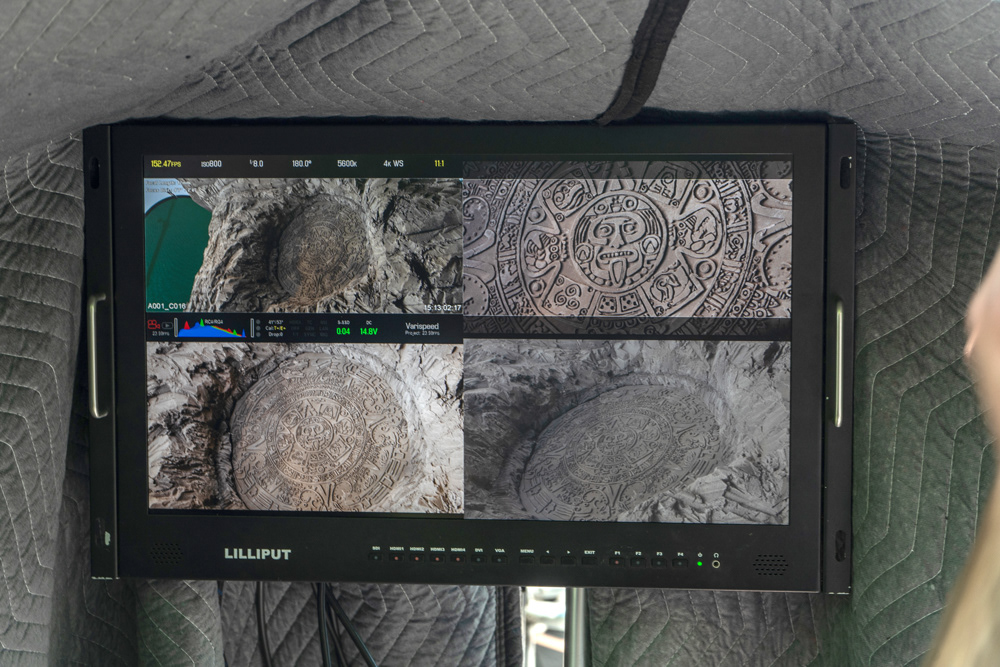Select the HDMI3 input button
The image size is (1000, 667).
[x=437, y=559]
